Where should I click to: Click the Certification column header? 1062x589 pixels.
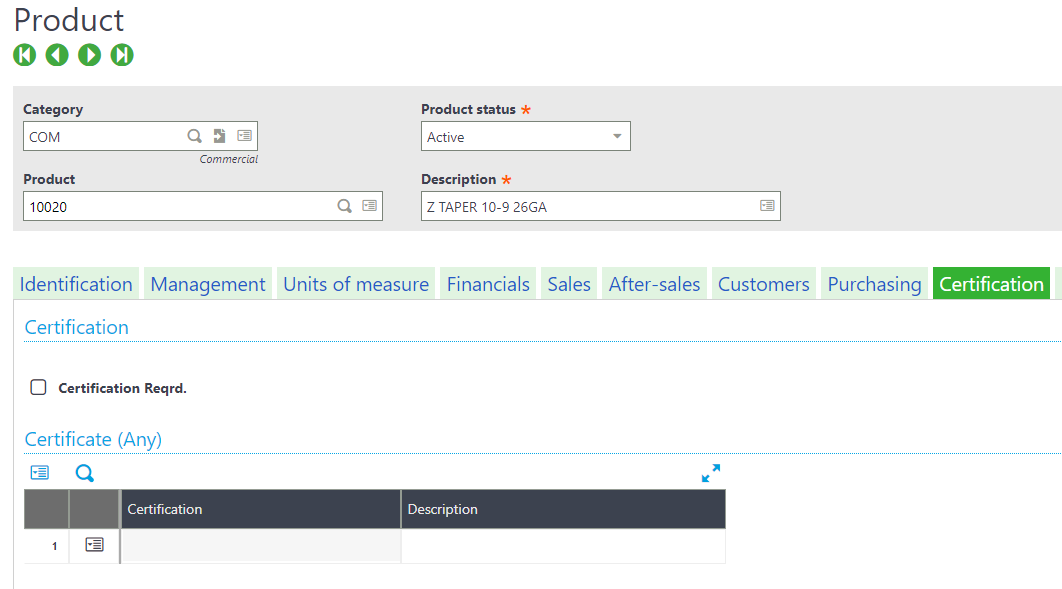(260, 509)
